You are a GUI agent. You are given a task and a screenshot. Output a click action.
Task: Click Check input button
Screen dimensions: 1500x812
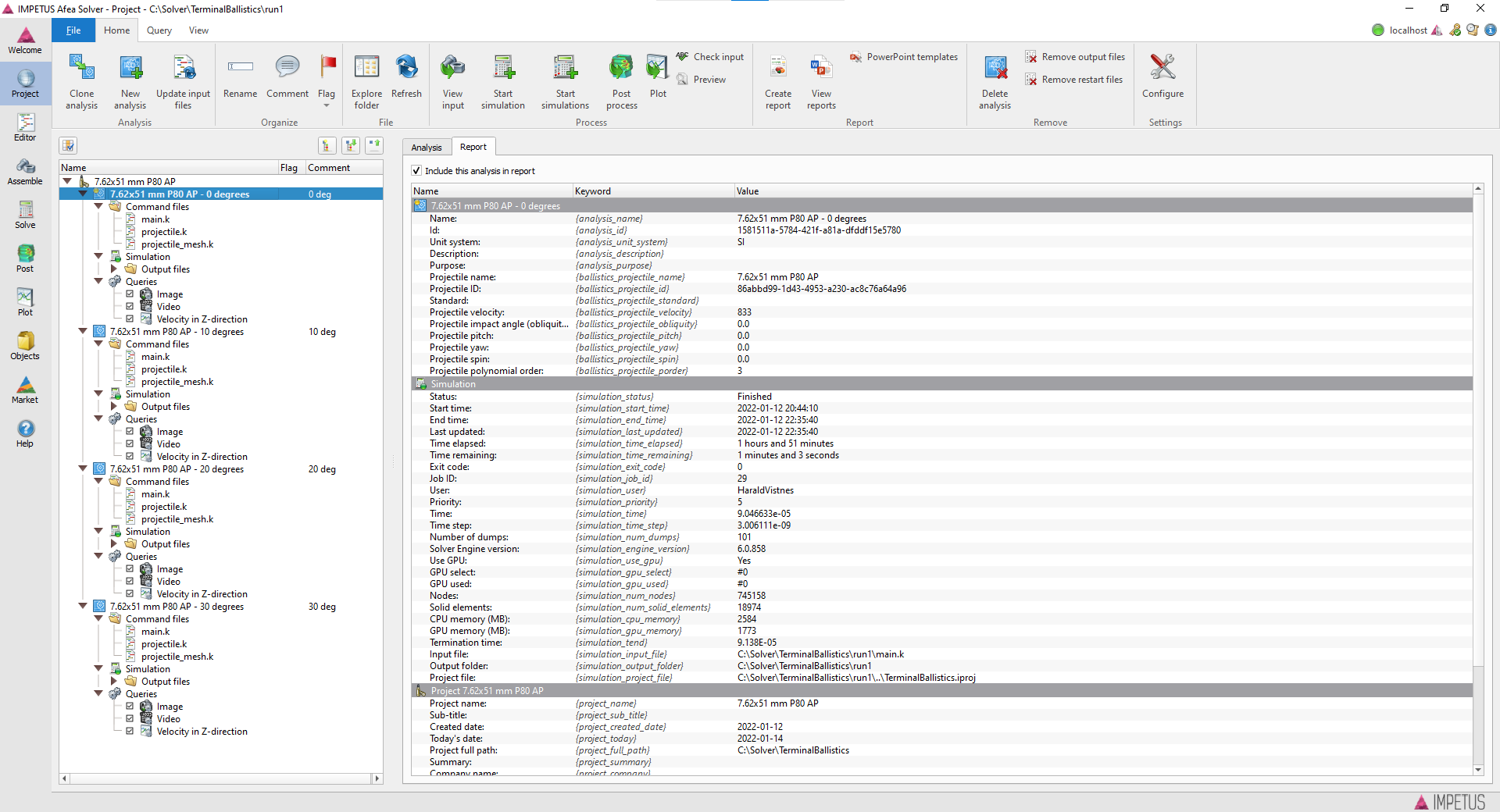[710, 57]
